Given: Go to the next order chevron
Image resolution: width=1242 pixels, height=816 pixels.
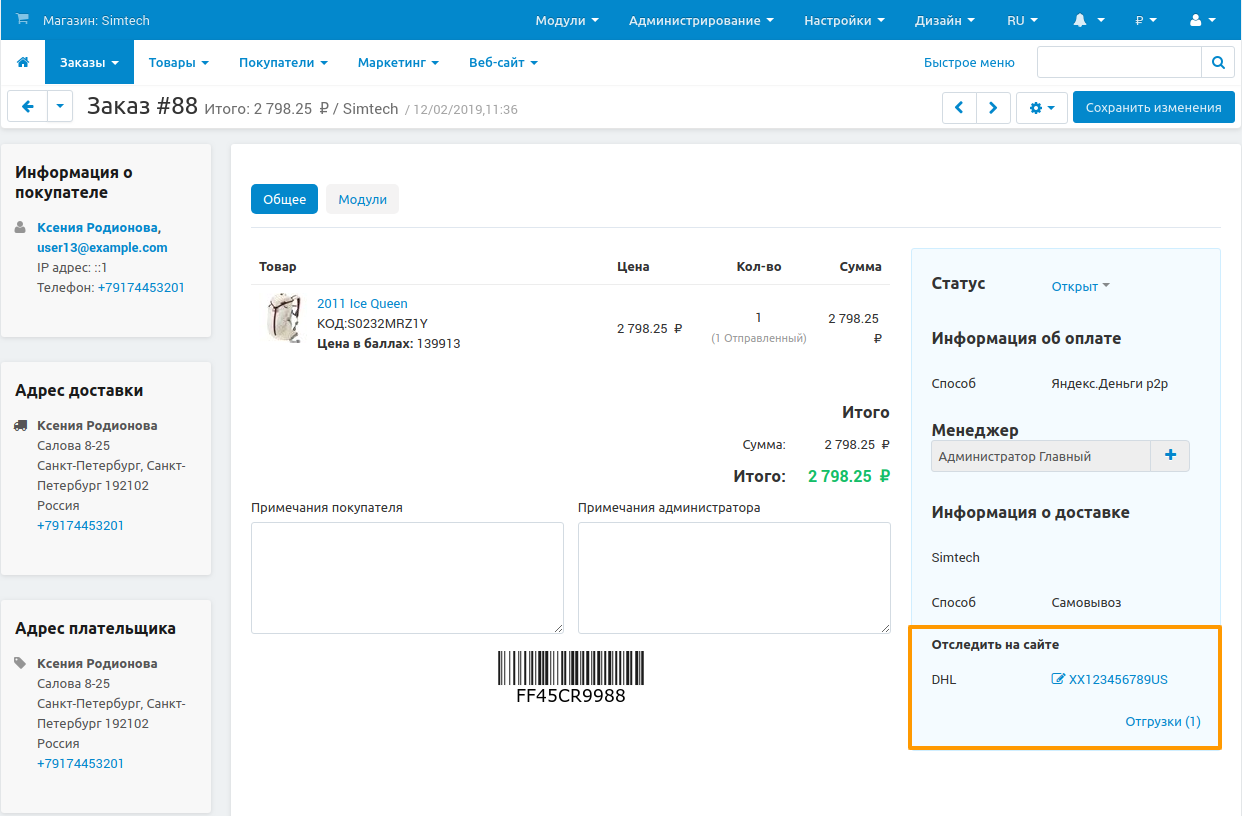Looking at the screenshot, I should point(993,108).
